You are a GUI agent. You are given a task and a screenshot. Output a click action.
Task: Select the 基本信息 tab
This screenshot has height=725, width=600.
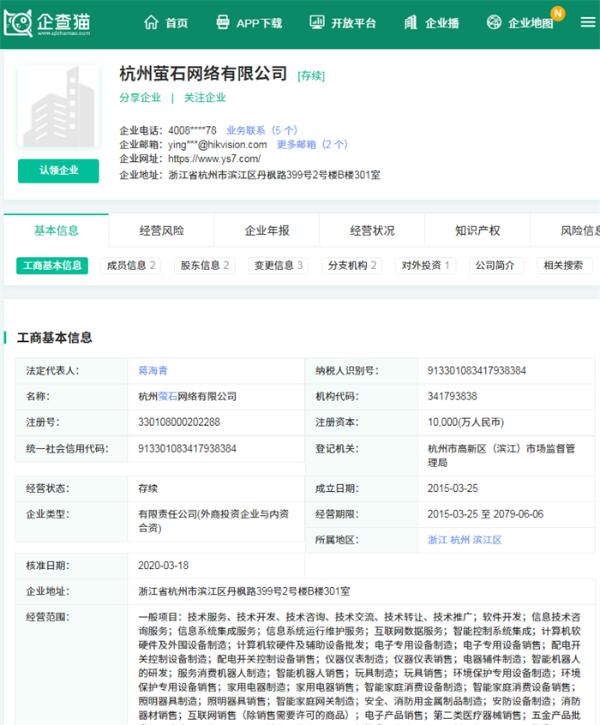pos(56,230)
